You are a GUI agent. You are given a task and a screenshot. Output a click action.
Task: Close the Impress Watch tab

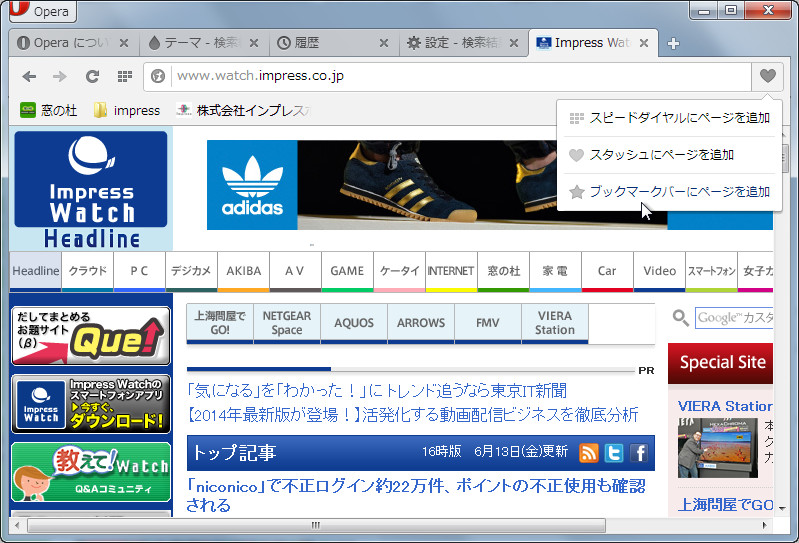tap(644, 43)
